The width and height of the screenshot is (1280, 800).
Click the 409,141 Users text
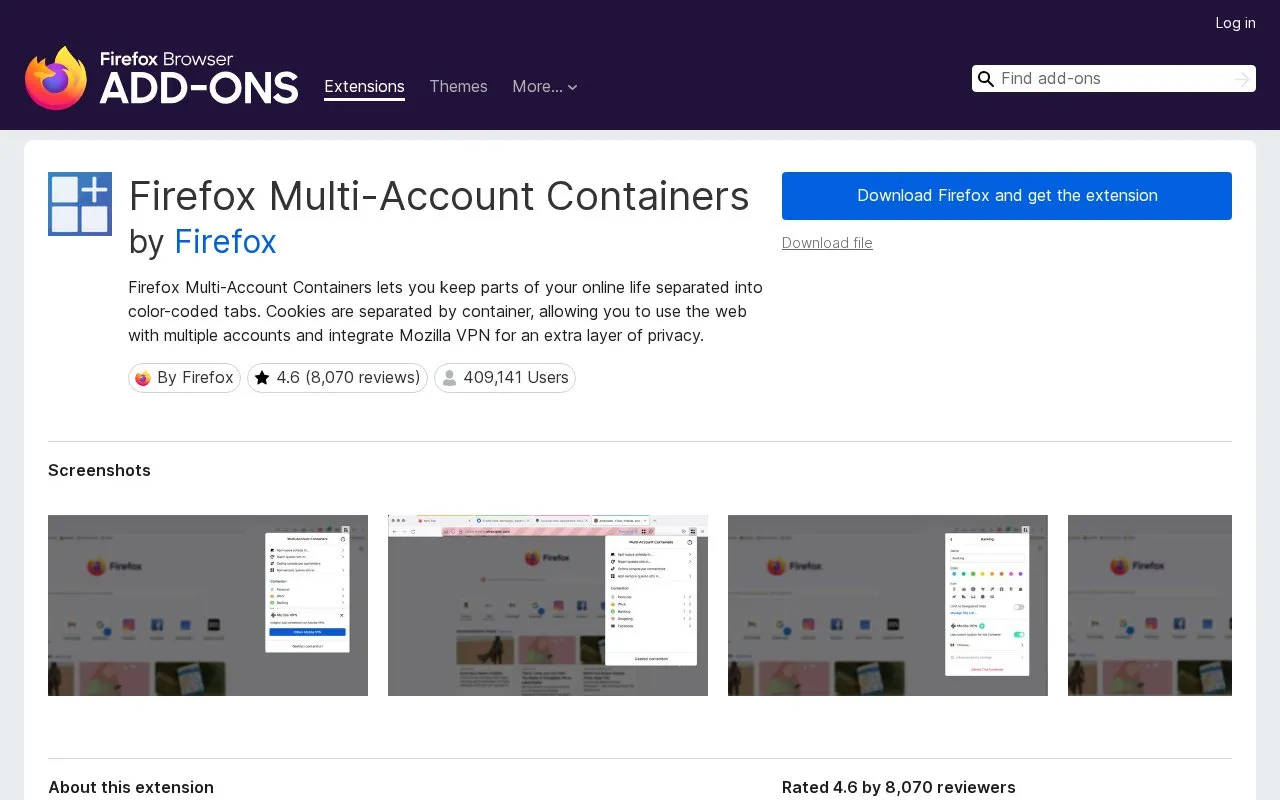[x=516, y=378]
